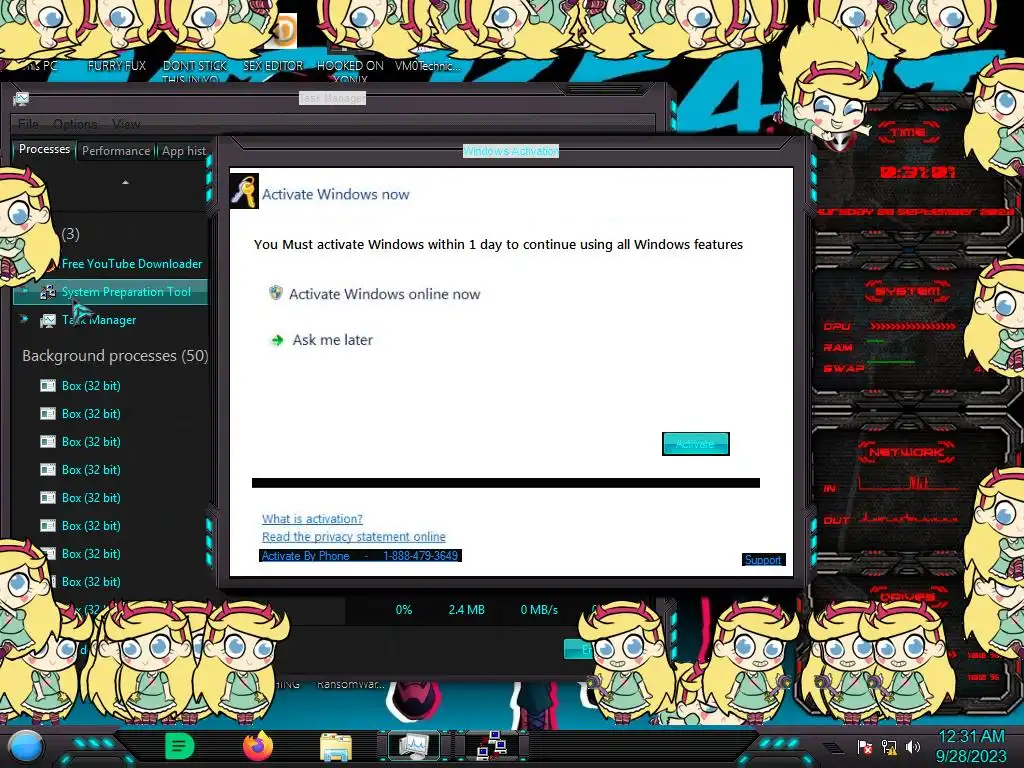Open the What is activation? link
Viewport: 1024px width, 768px height.
[312, 519]
